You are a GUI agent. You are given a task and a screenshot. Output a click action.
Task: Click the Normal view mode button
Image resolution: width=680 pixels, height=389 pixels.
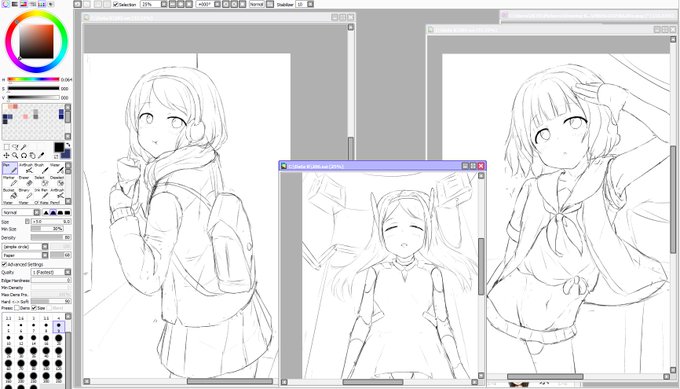pyautogui.click(x=257, y=4)
